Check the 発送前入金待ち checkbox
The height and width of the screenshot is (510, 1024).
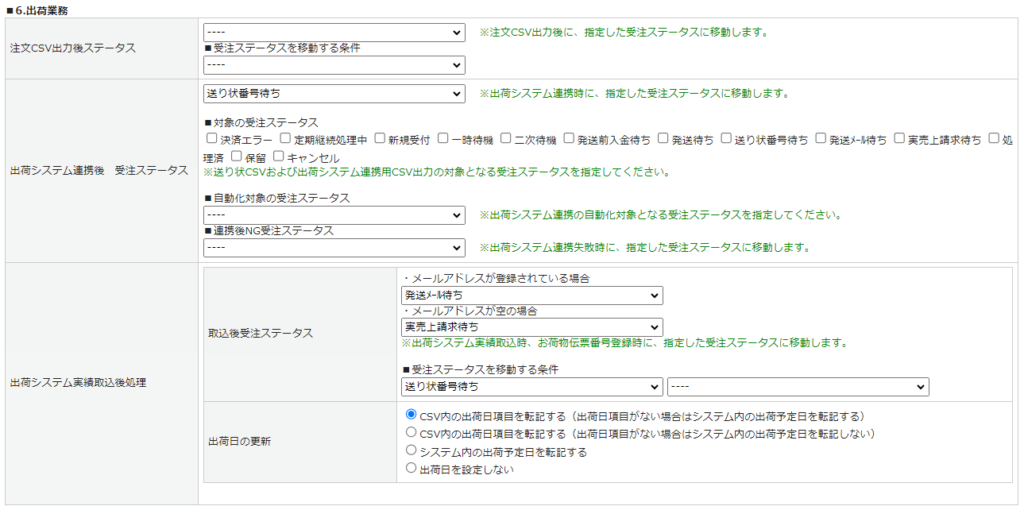(569, 139)
